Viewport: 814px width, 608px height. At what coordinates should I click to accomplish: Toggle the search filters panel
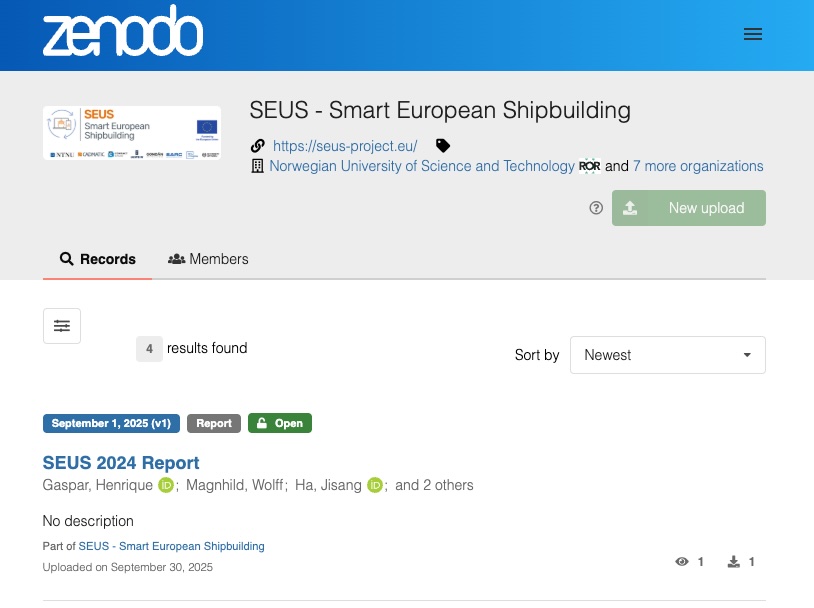(62, 326)
